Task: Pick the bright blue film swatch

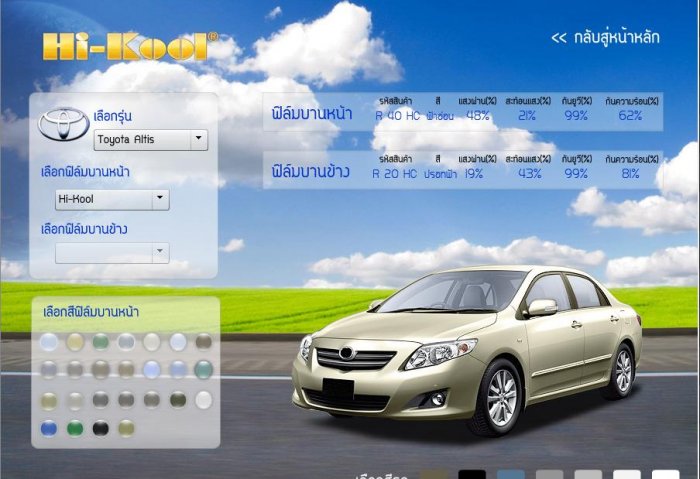Action: coord(49,429)
